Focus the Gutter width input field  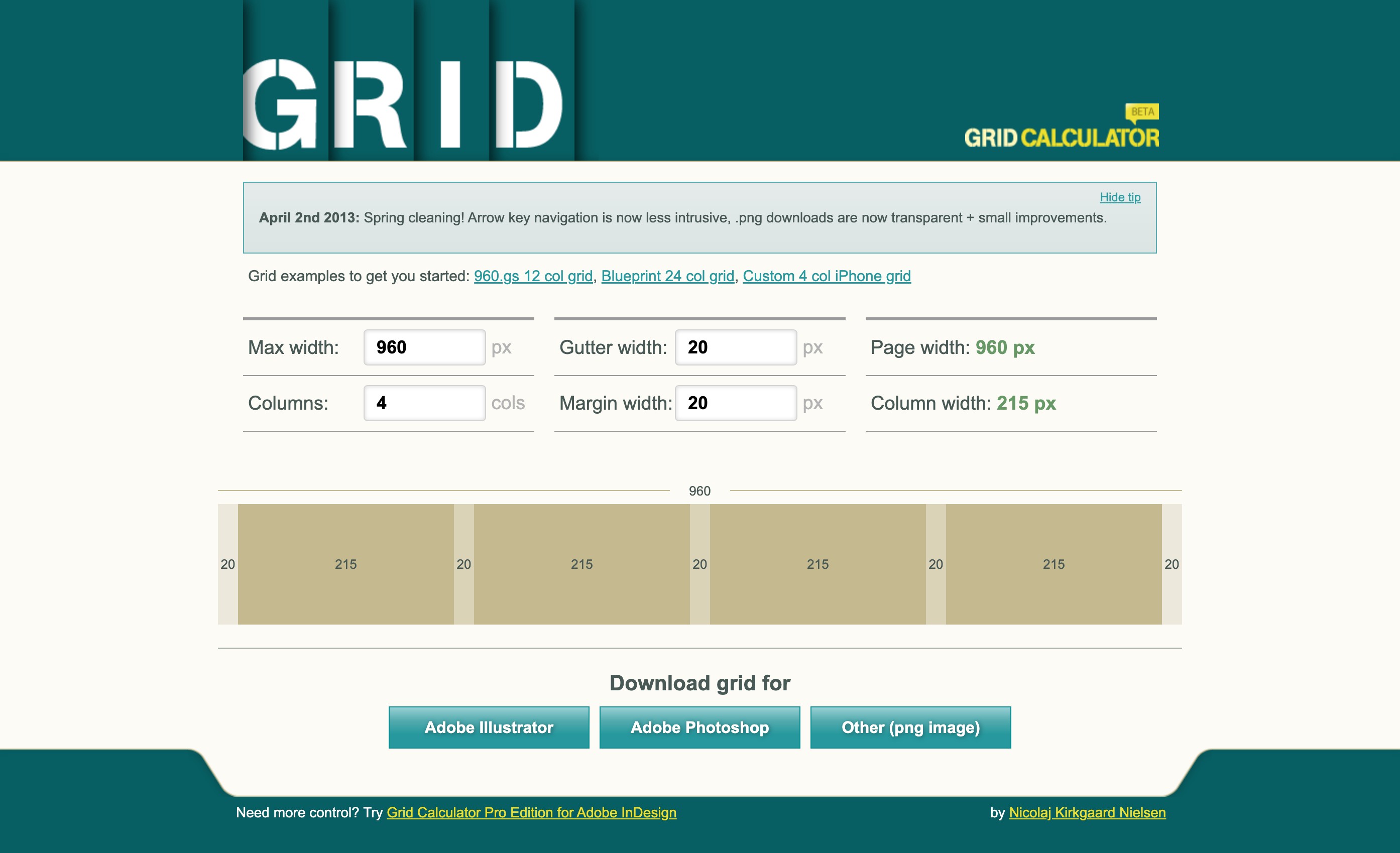(x=735, y=347)
